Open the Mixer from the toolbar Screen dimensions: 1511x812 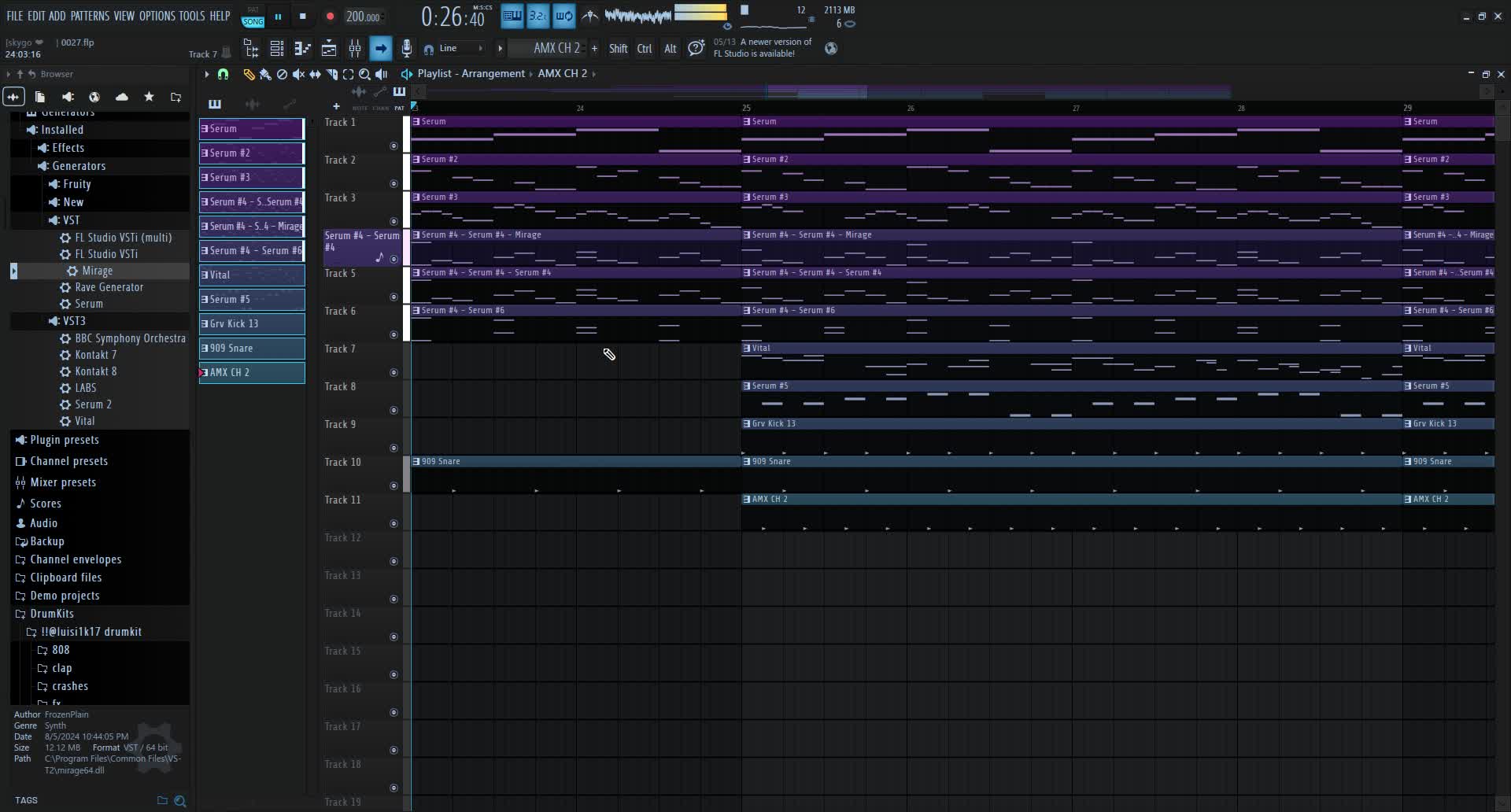[x=355, y=49]
